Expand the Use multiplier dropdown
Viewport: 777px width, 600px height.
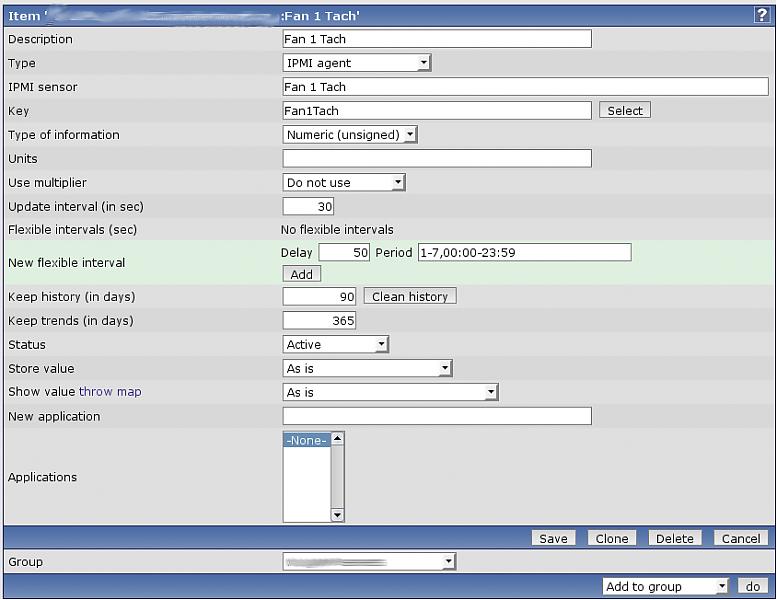344,182
